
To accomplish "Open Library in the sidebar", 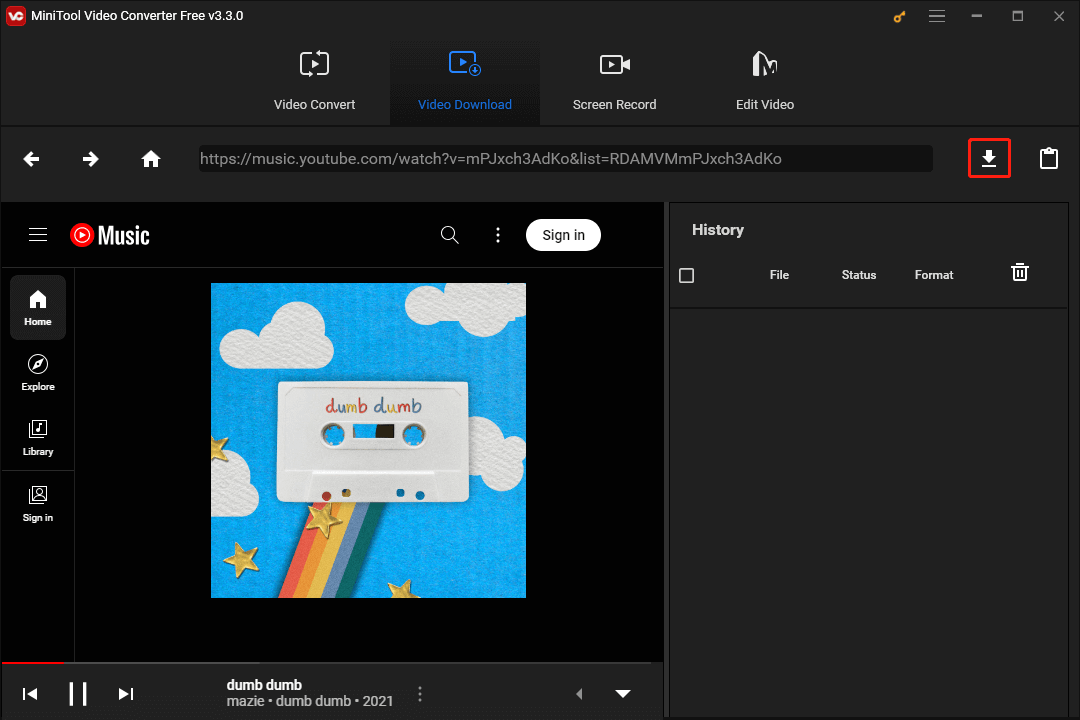I will click(x=38, y=438).
